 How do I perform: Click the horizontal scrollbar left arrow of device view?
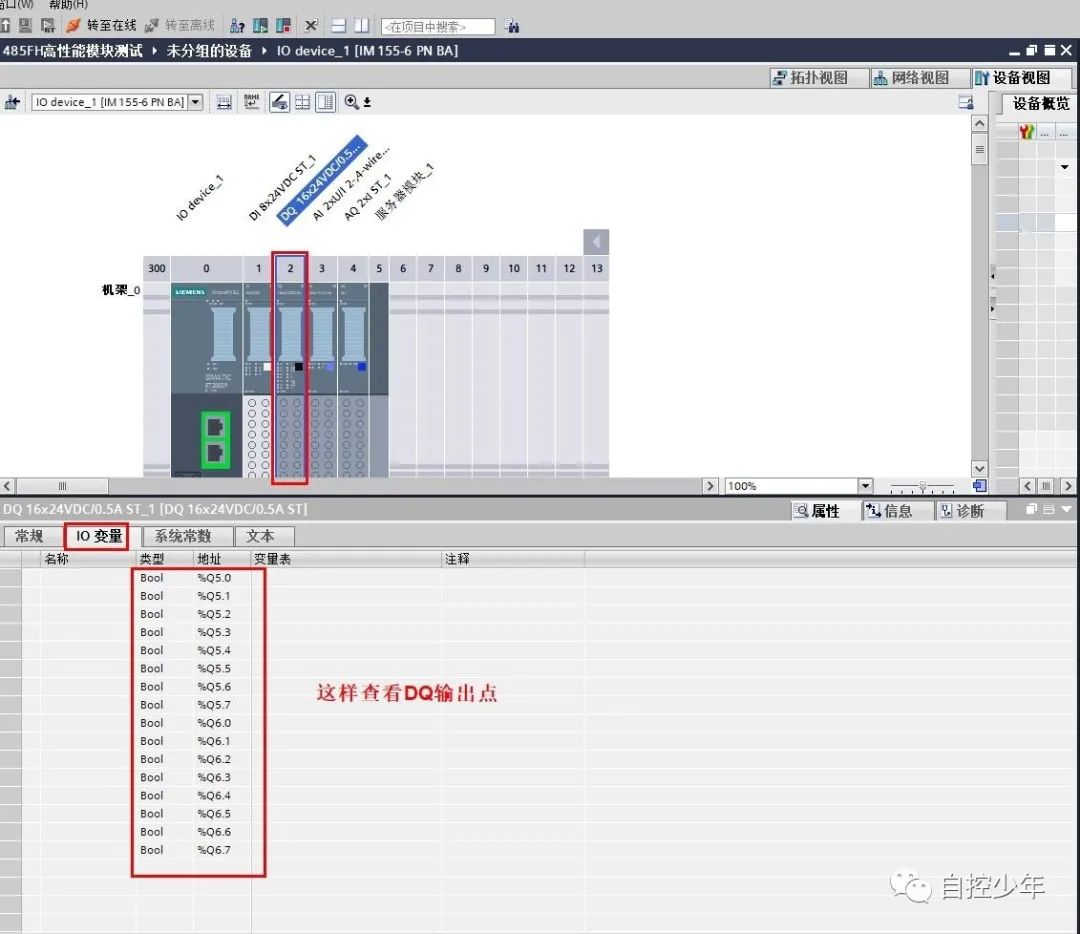(7, 486)
